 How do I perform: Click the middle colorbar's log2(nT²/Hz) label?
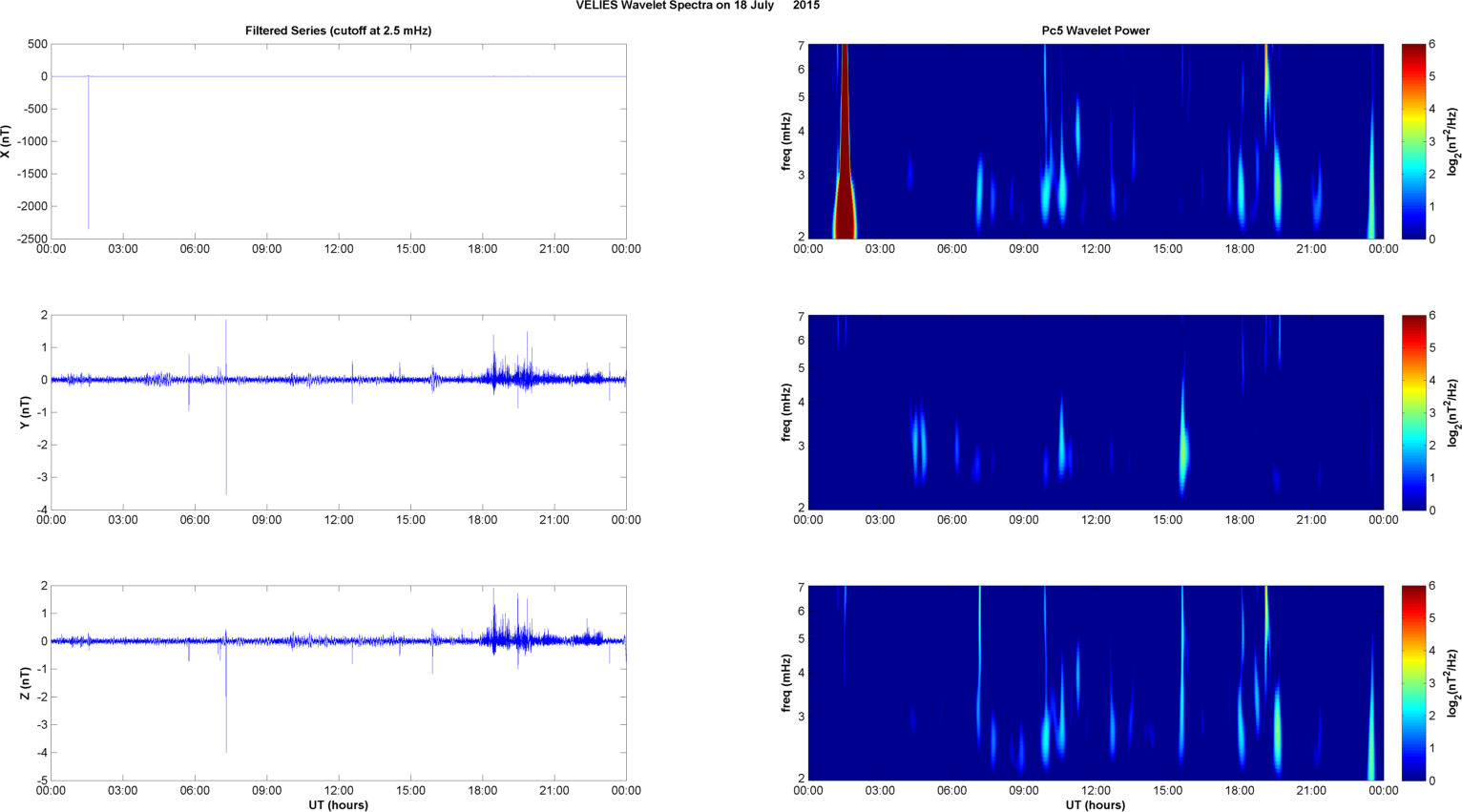click(1453, 412)
